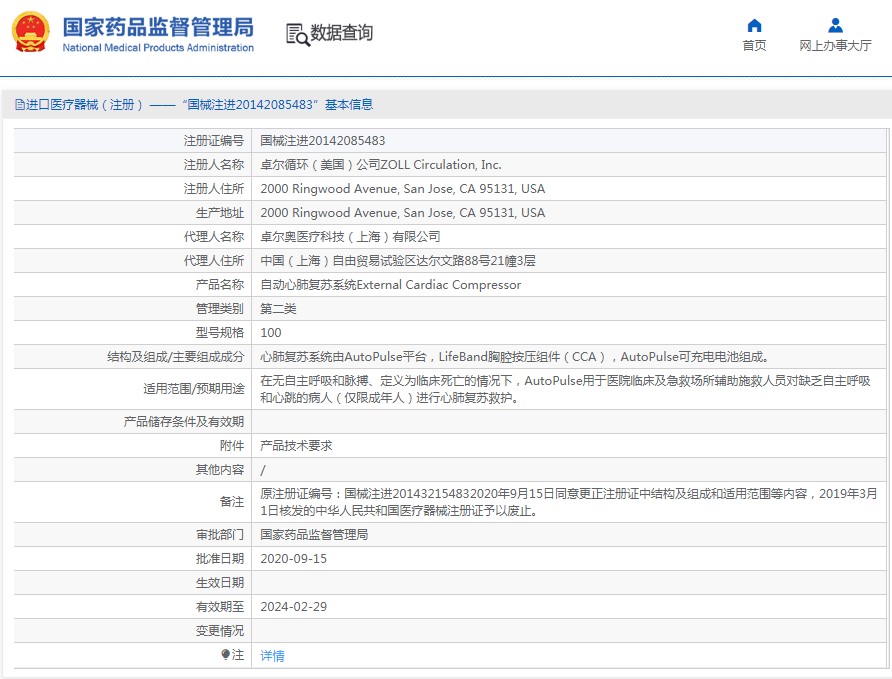Image resolution: width=892 pixels, height=679 pixels.
Task: Click the 注册证编号 row label
Action: click(x=214, y=140)
